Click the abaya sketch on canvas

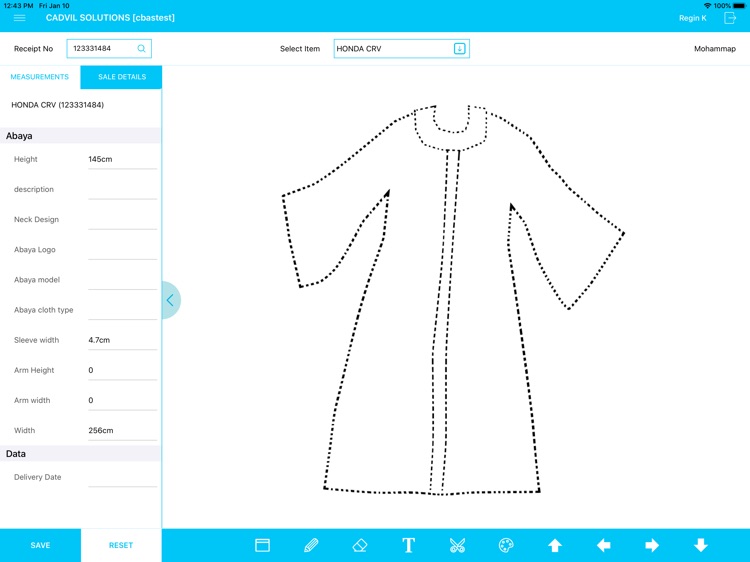[x=452, y=300]
